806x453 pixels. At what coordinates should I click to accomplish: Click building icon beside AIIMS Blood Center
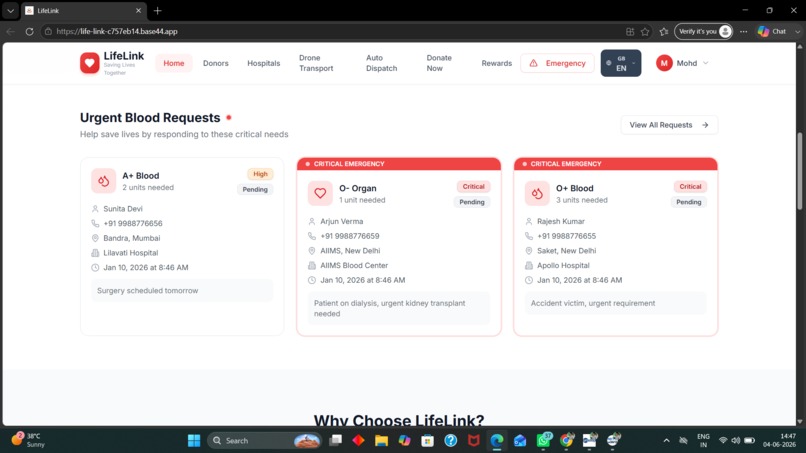click(312, 265)
